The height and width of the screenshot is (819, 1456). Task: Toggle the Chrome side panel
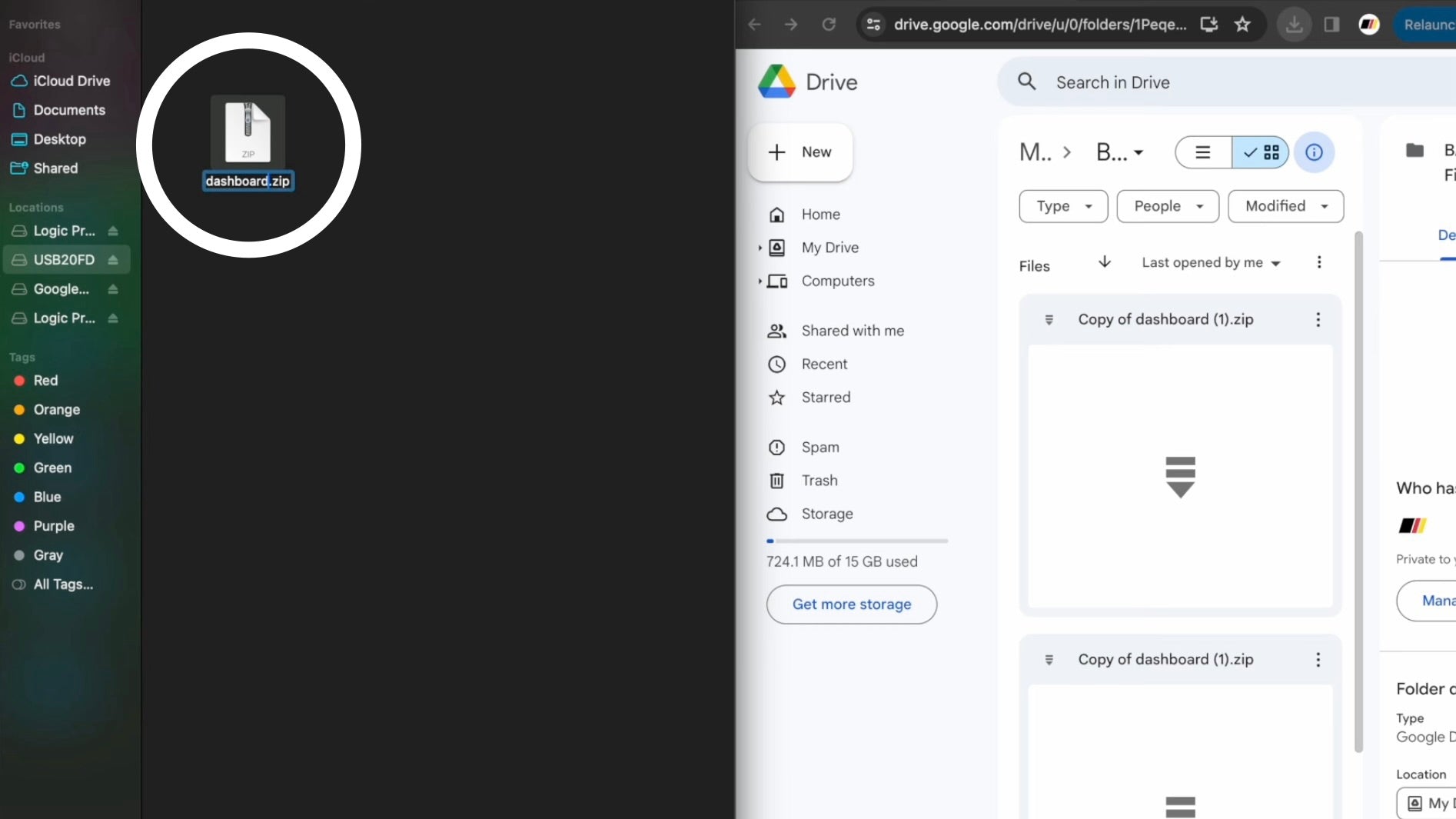point(1331,25)
